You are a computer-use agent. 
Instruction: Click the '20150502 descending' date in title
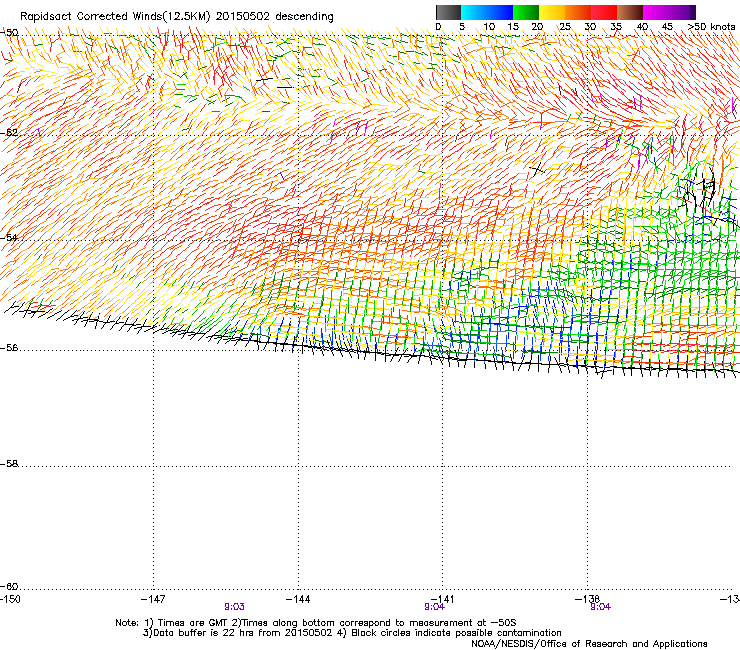(x=275, y=17)
